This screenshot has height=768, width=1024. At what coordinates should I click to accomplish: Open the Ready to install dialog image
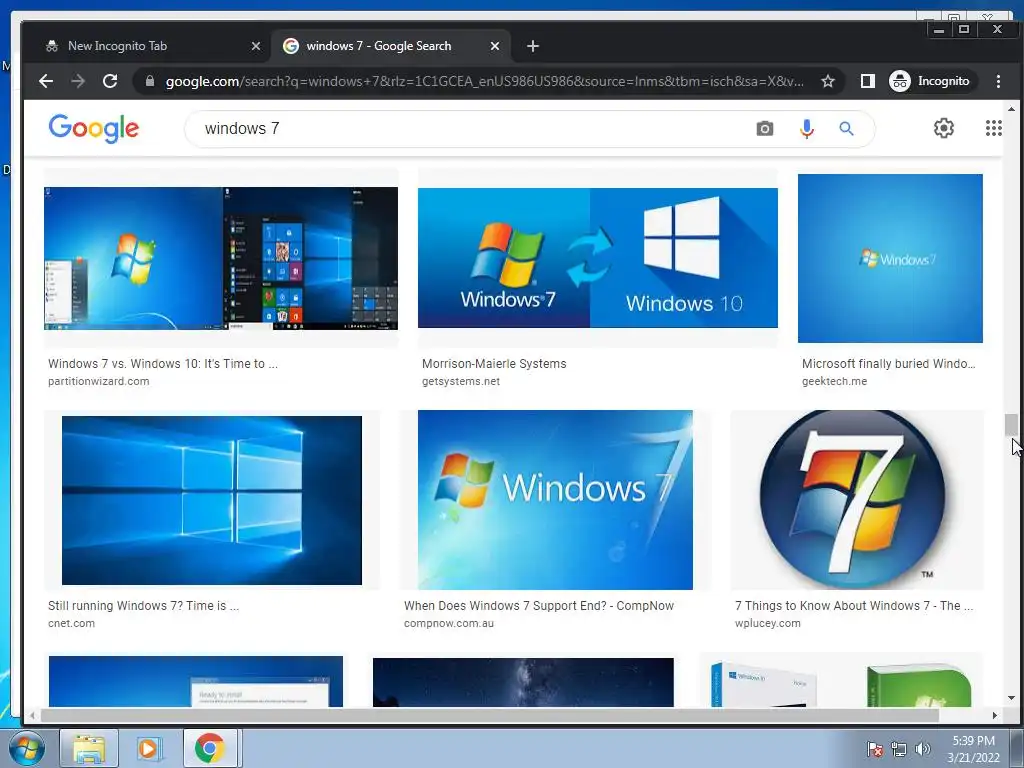coord(196,681)
